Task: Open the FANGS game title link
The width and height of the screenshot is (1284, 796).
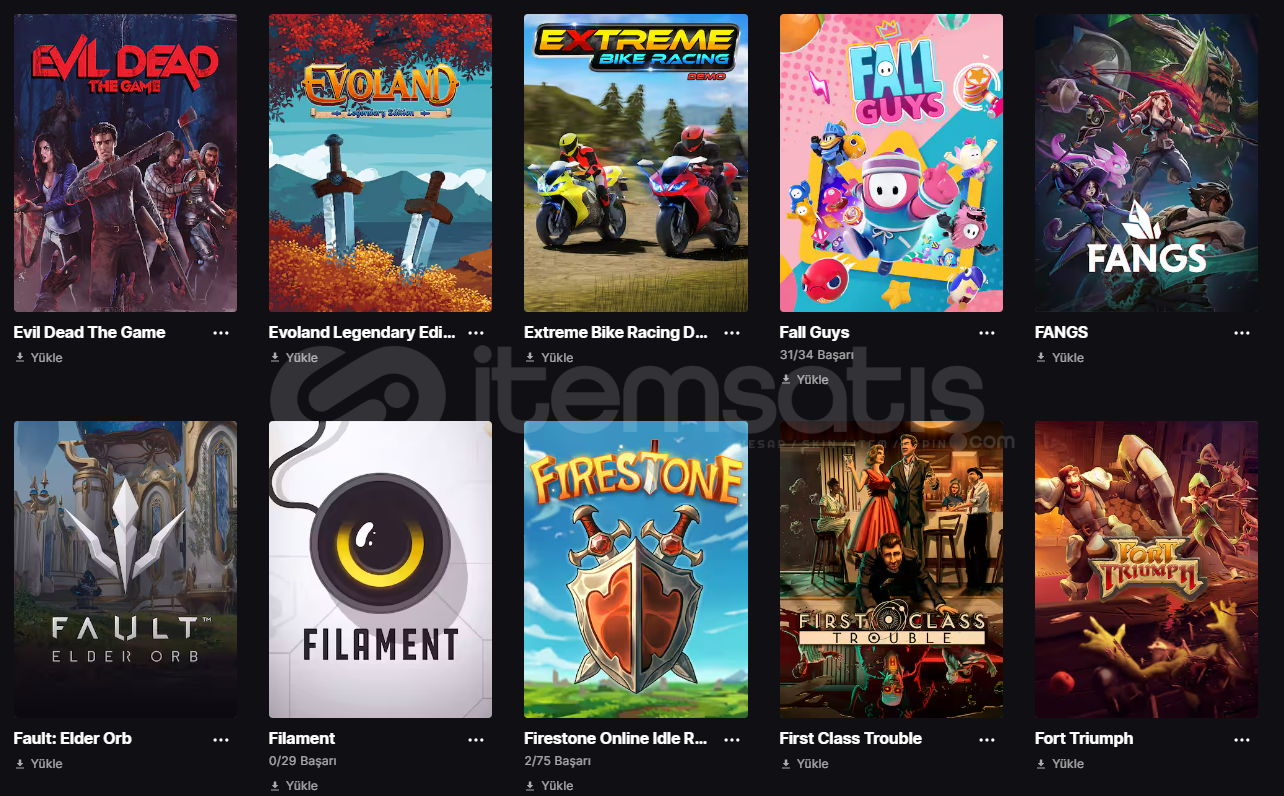Action: click(1061, 333)
